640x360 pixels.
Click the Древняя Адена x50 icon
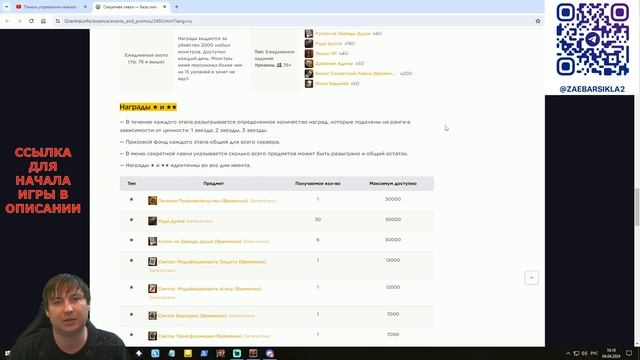point(309,63)
